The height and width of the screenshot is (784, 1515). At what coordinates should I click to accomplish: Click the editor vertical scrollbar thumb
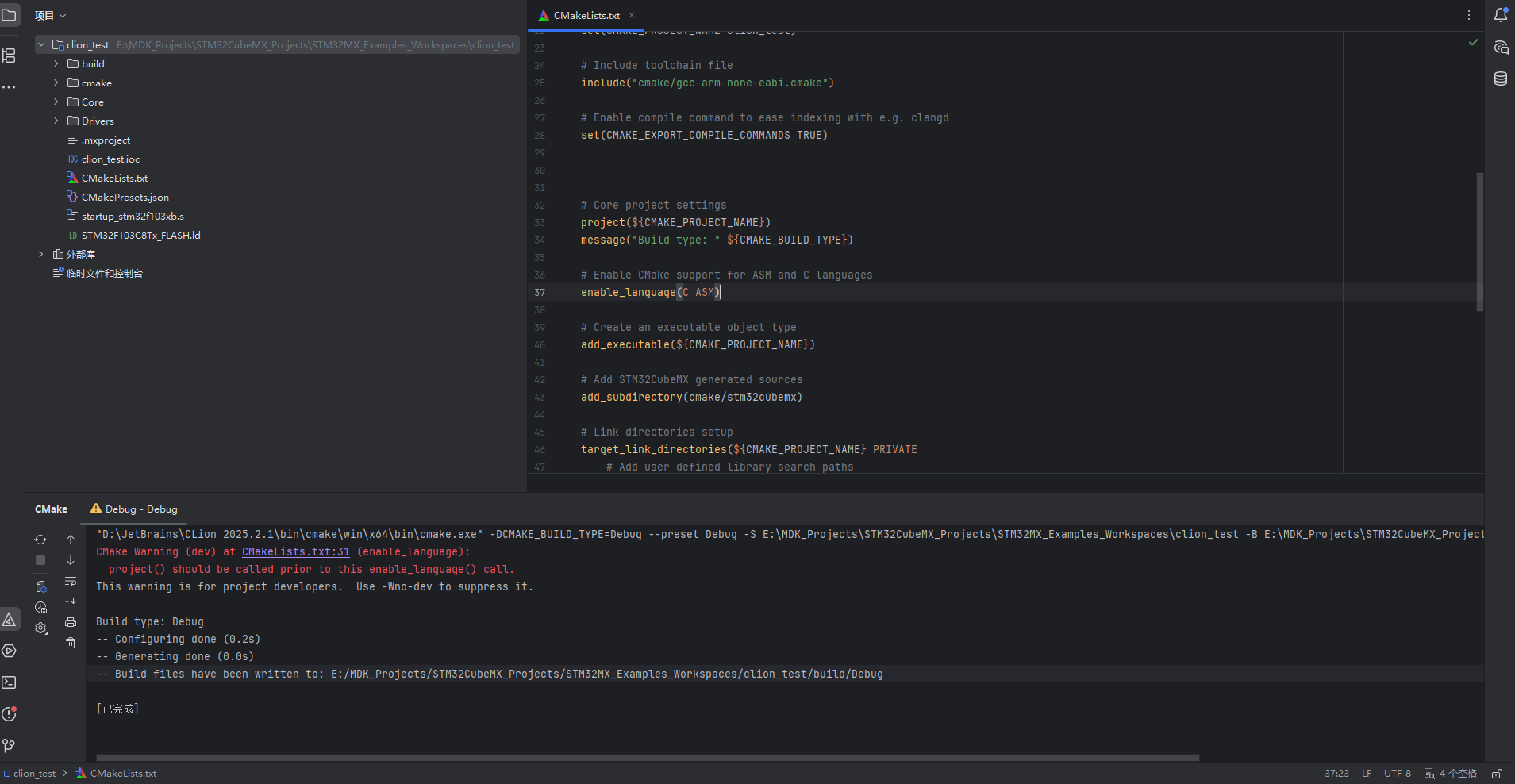[1479, 242]
